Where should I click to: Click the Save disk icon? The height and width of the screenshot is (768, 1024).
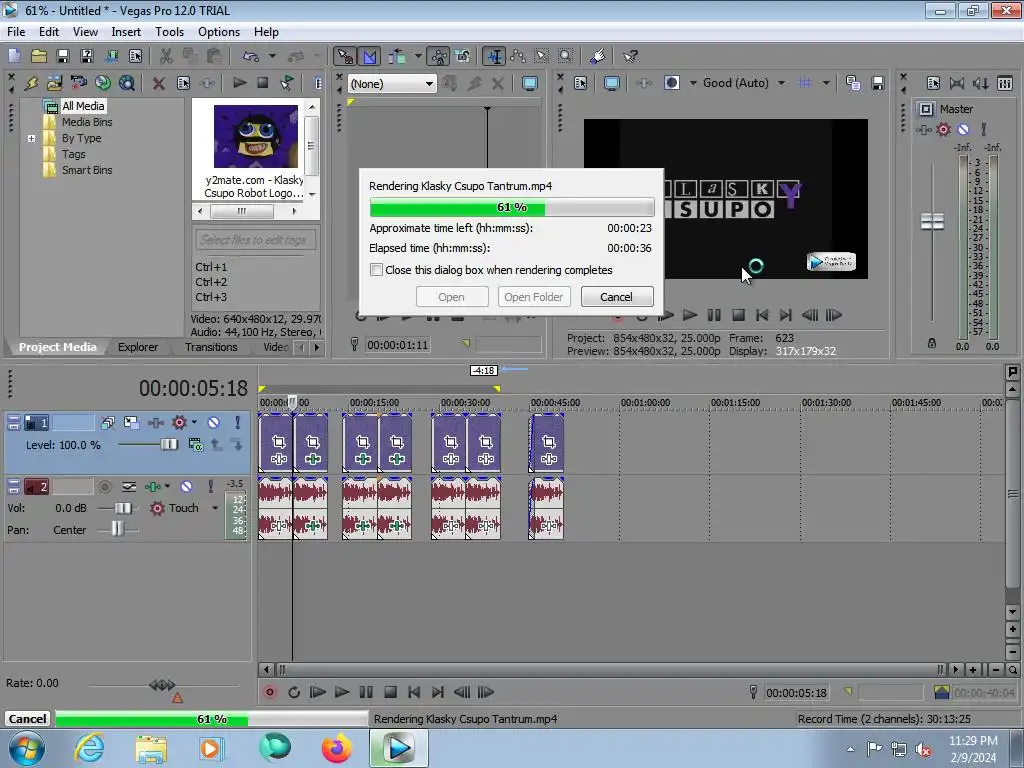[x=63, y=56]
